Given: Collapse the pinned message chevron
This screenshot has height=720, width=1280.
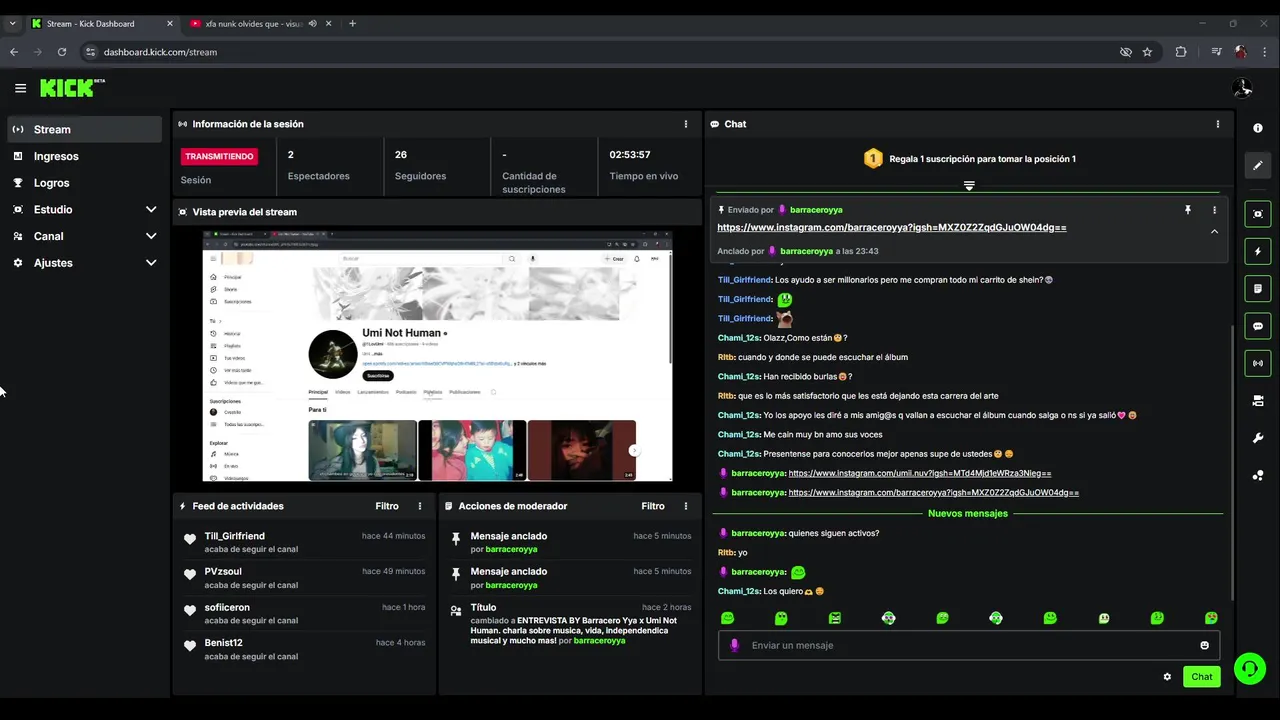Looking at the screenshot, I should [1214, 231].
